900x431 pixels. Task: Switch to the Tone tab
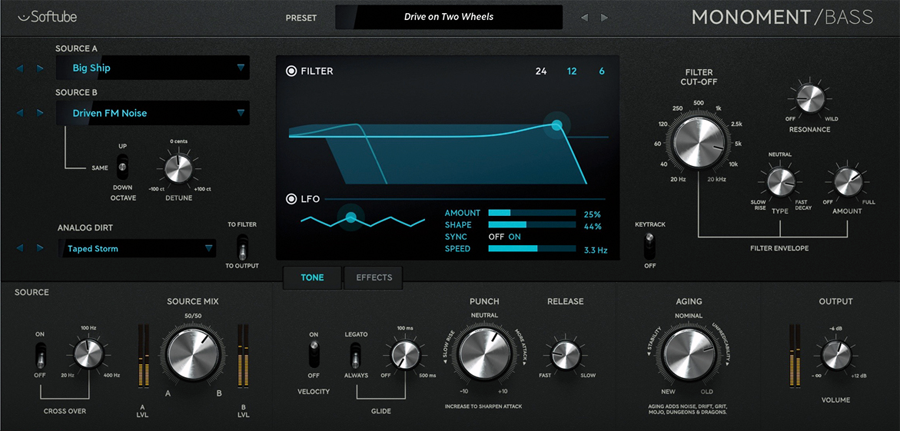coord(312,278)
